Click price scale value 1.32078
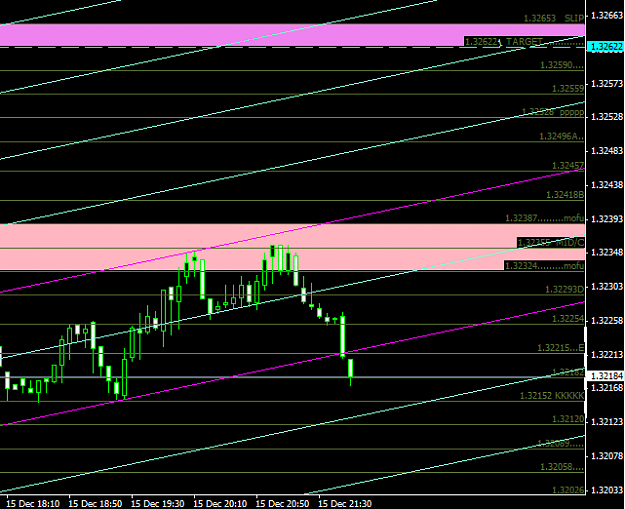 606,456
